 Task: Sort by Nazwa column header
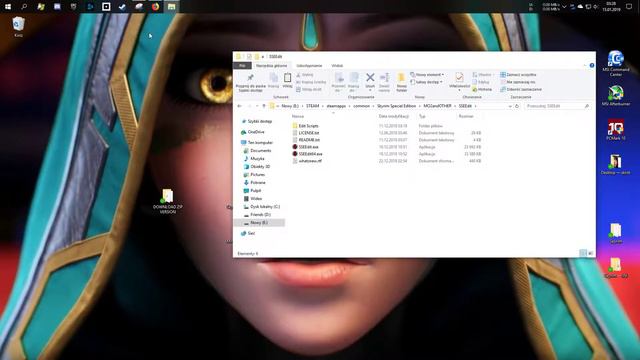[x=298, y=117]
